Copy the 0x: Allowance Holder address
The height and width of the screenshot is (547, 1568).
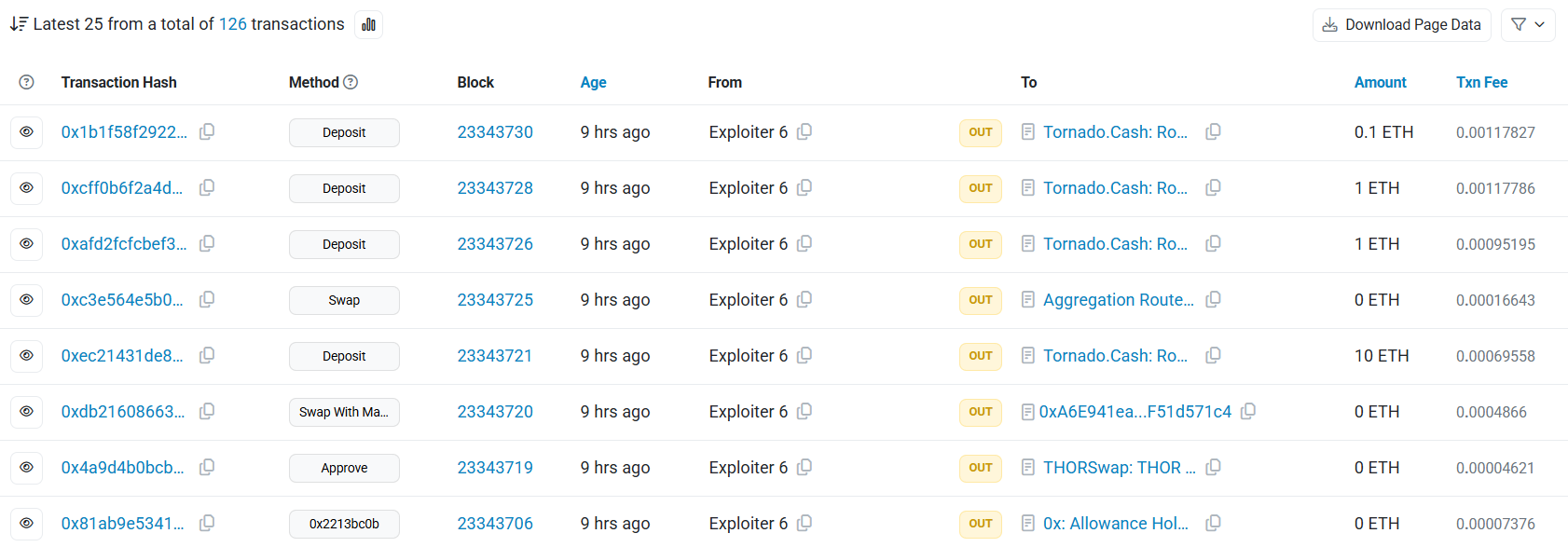pyautogui.click(x=1213, y=523)
